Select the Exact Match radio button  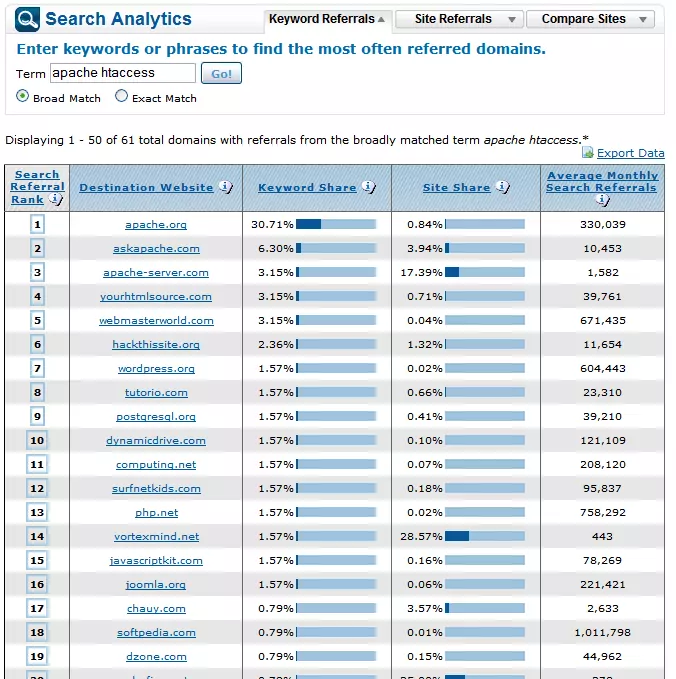click(122, 97)
